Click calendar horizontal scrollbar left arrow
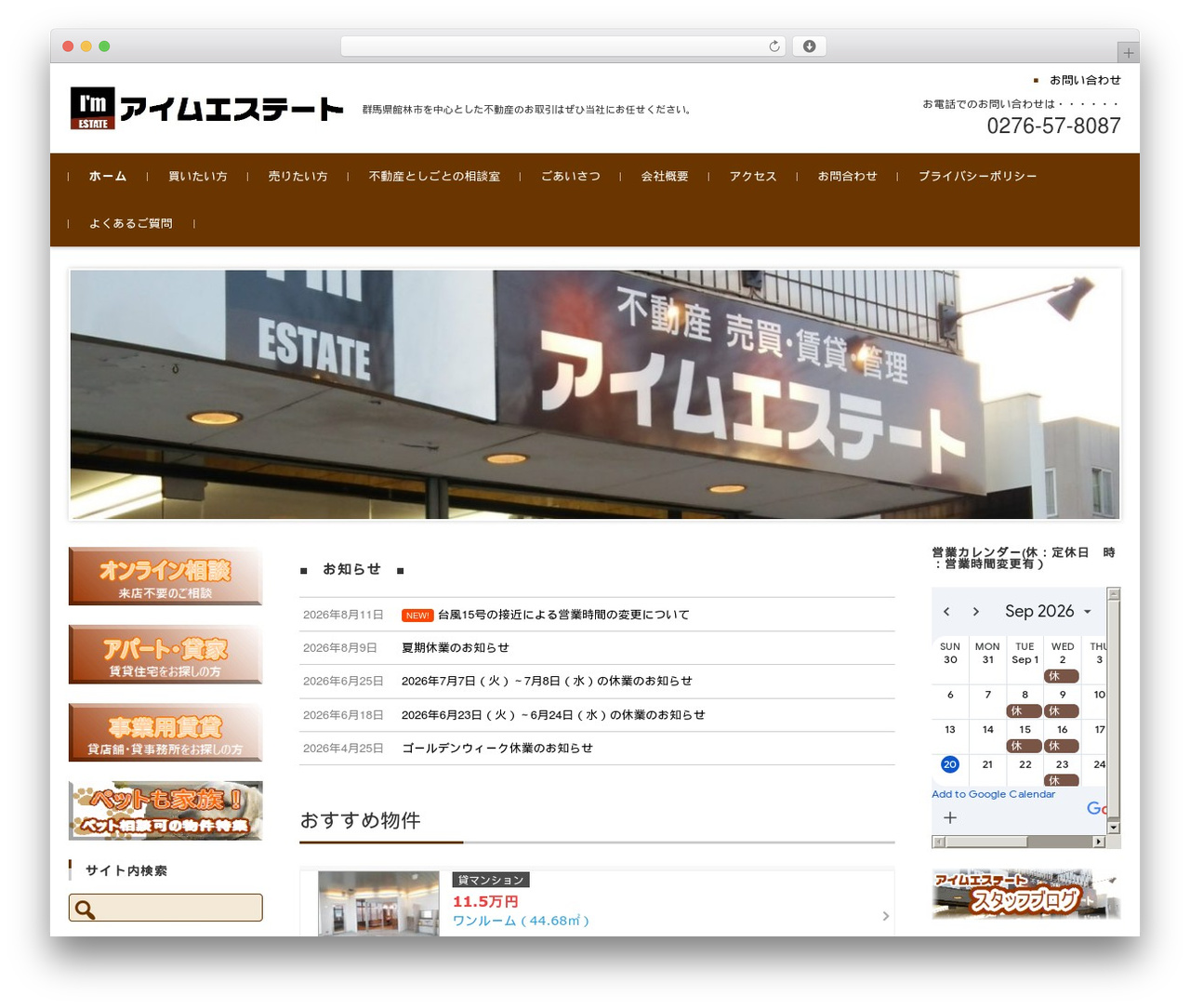The image size is (1190, 1008). pyautogui.click(x=938, y=842)
